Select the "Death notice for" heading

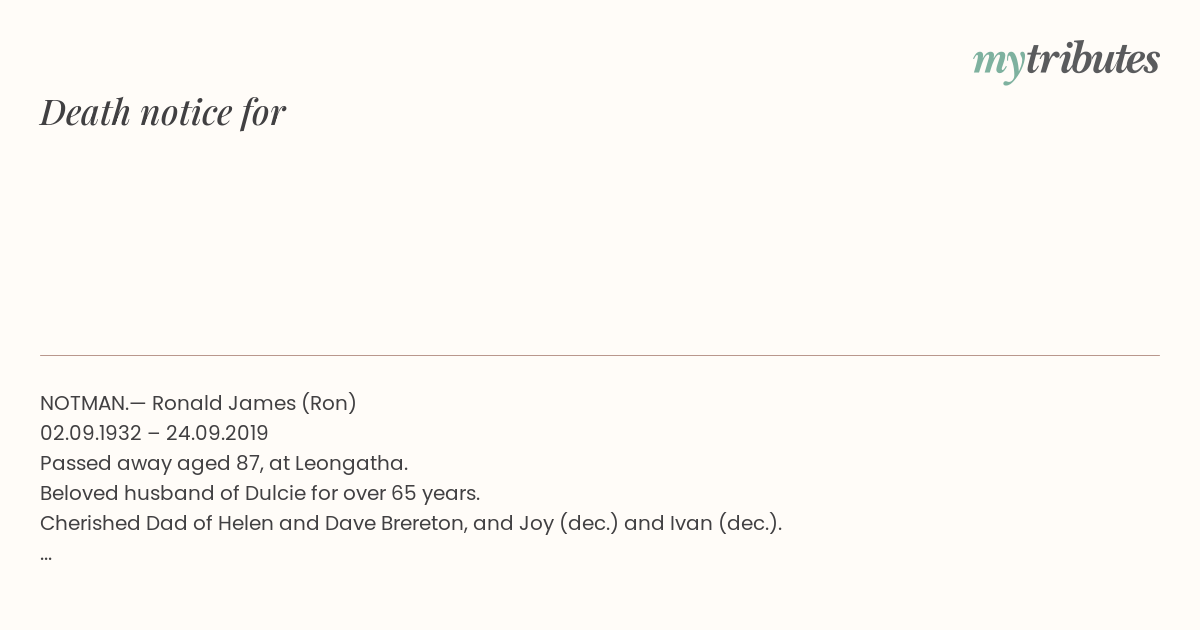(x=163, y=112)
